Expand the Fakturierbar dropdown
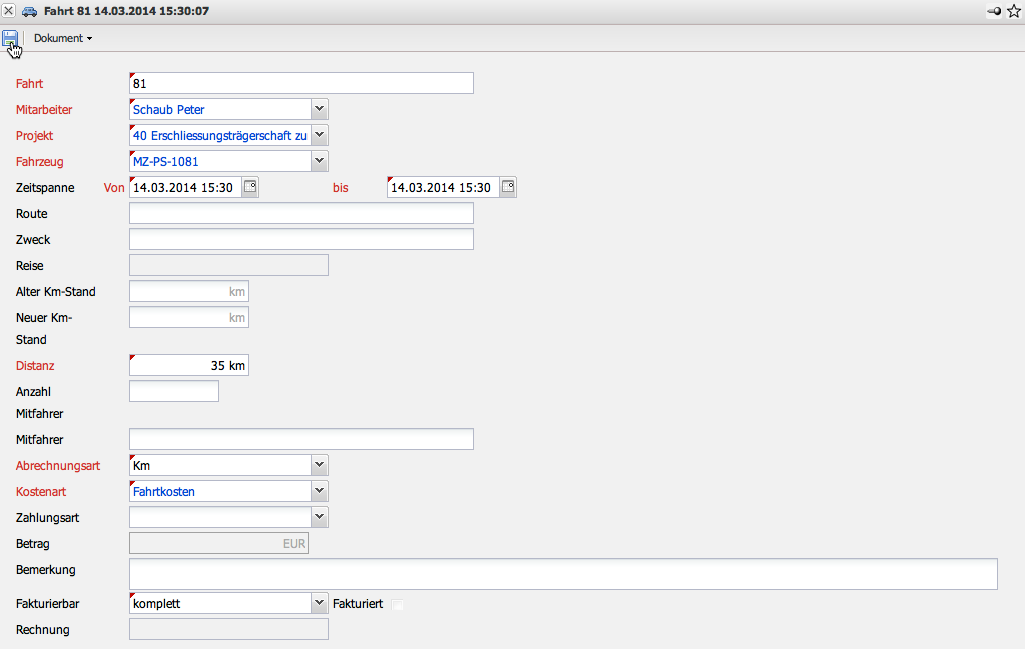The height and width of the screenshot is (649, 1025). (319, 603)
